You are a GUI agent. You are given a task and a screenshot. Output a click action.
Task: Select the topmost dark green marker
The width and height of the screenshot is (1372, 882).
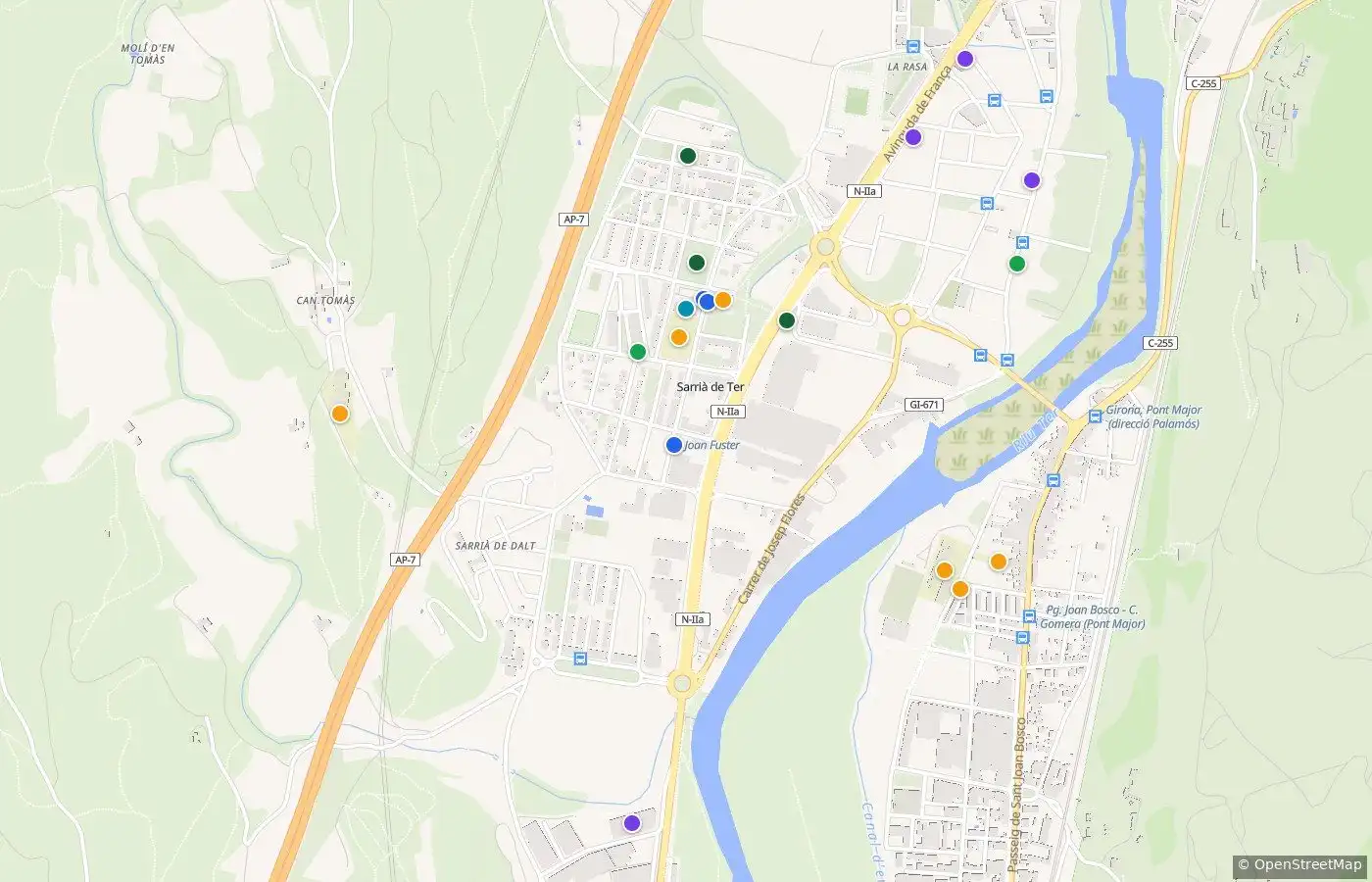click(x=688, y=156)
